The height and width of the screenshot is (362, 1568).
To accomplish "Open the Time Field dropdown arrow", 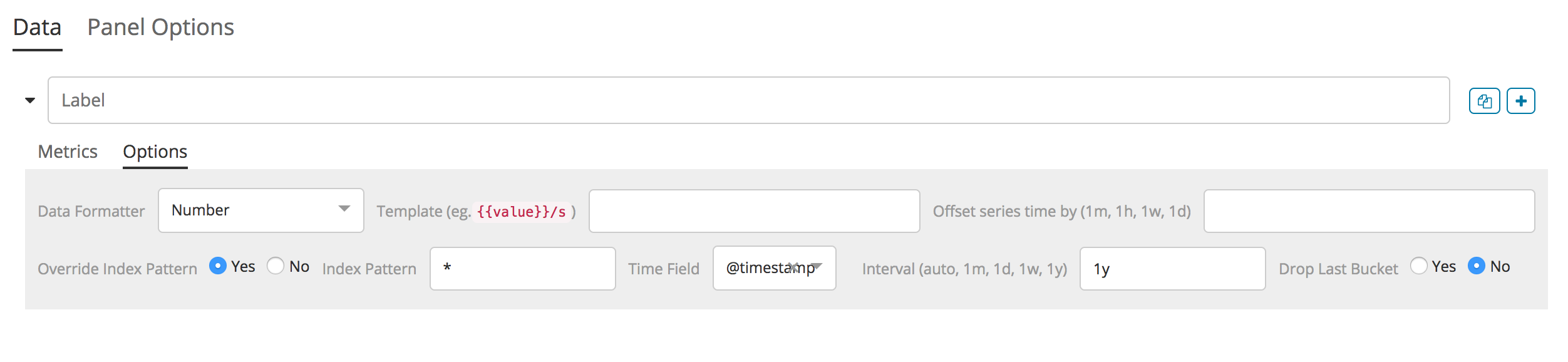I will pos(817,267).
